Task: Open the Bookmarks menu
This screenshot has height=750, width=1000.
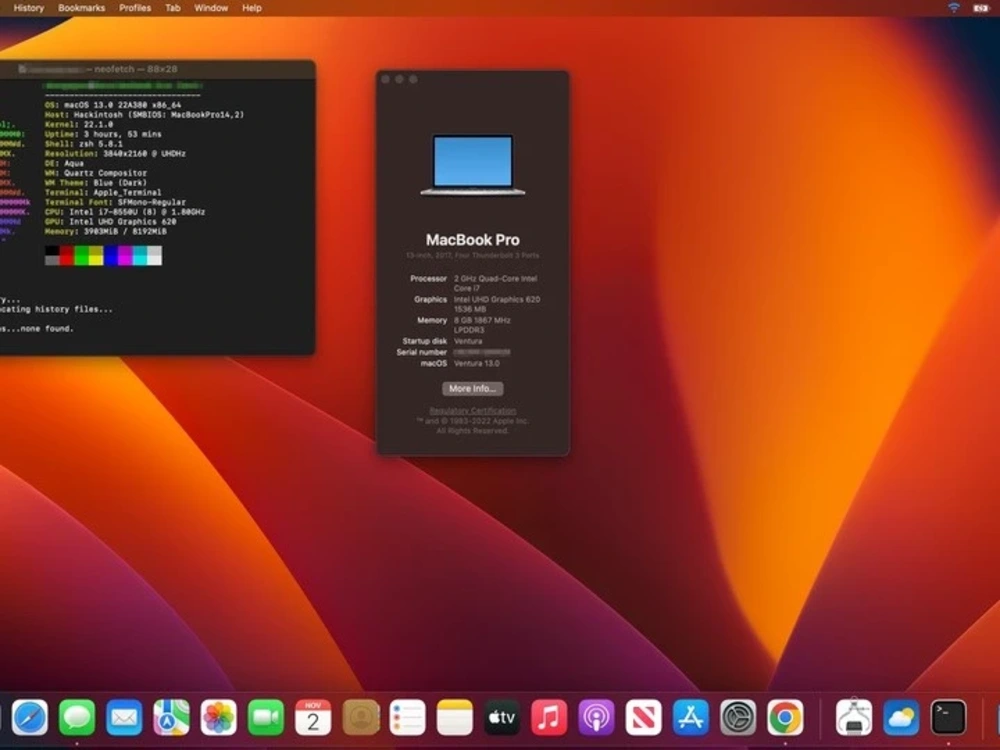Action: [x=82, y=8]
